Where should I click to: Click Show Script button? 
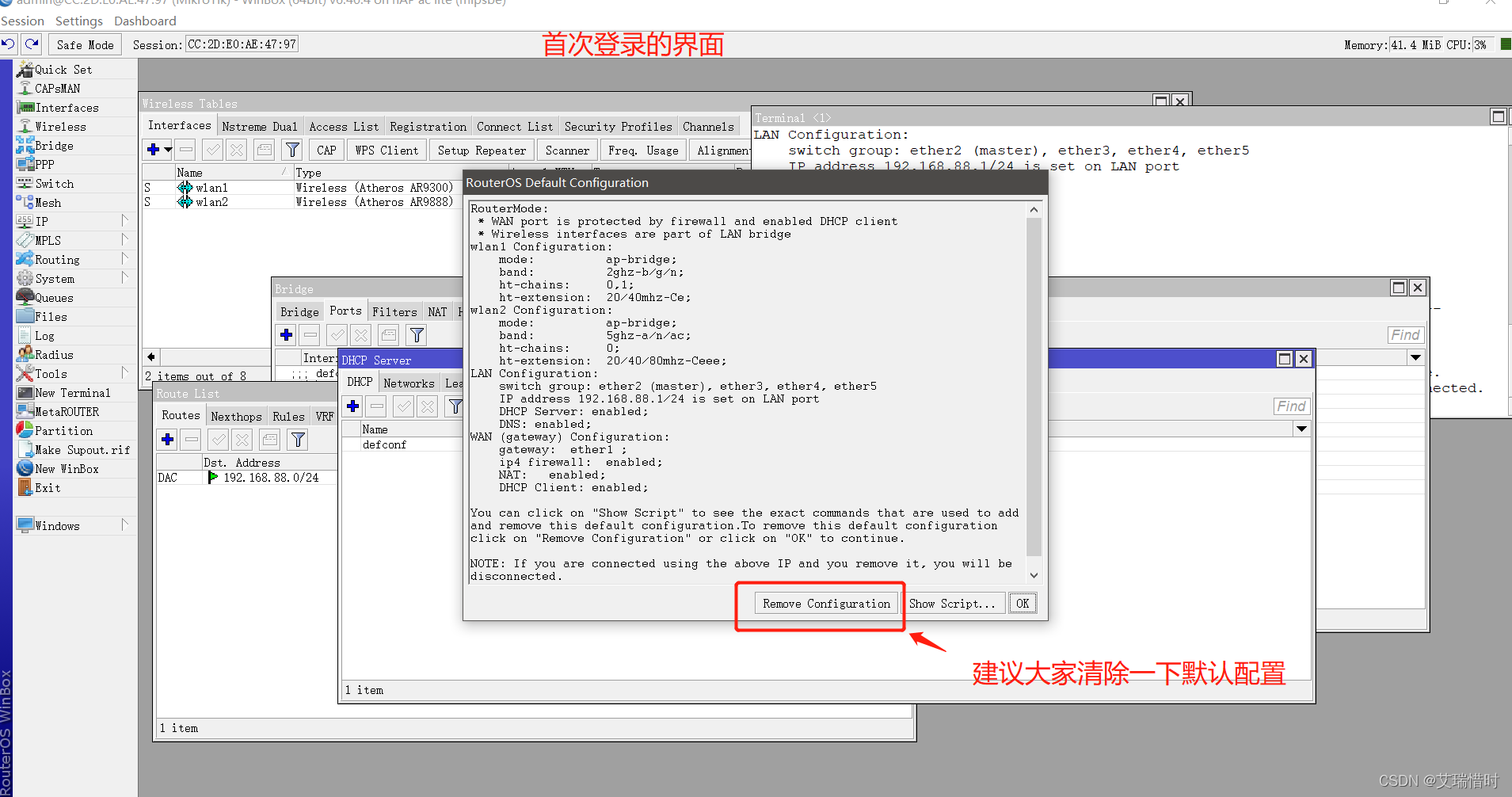coord(953,604)
